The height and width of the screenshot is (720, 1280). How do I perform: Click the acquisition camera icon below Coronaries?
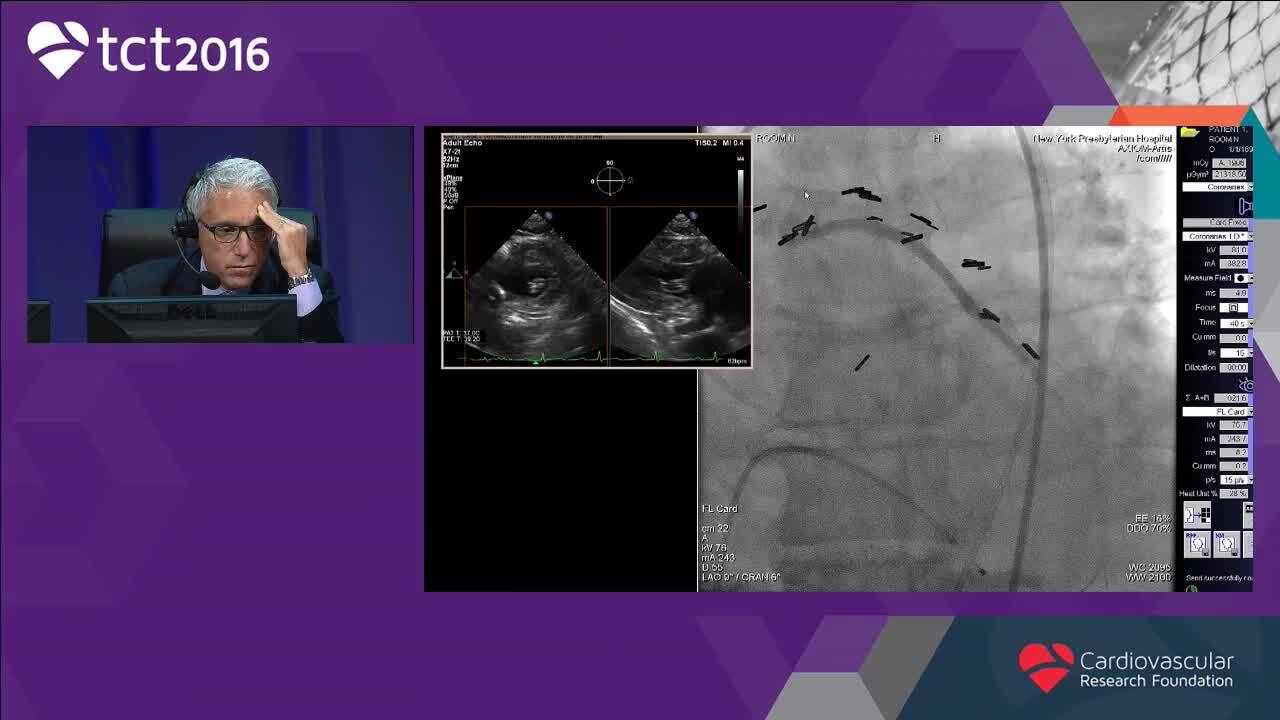pyautogui.click(x=1245, y=206)
